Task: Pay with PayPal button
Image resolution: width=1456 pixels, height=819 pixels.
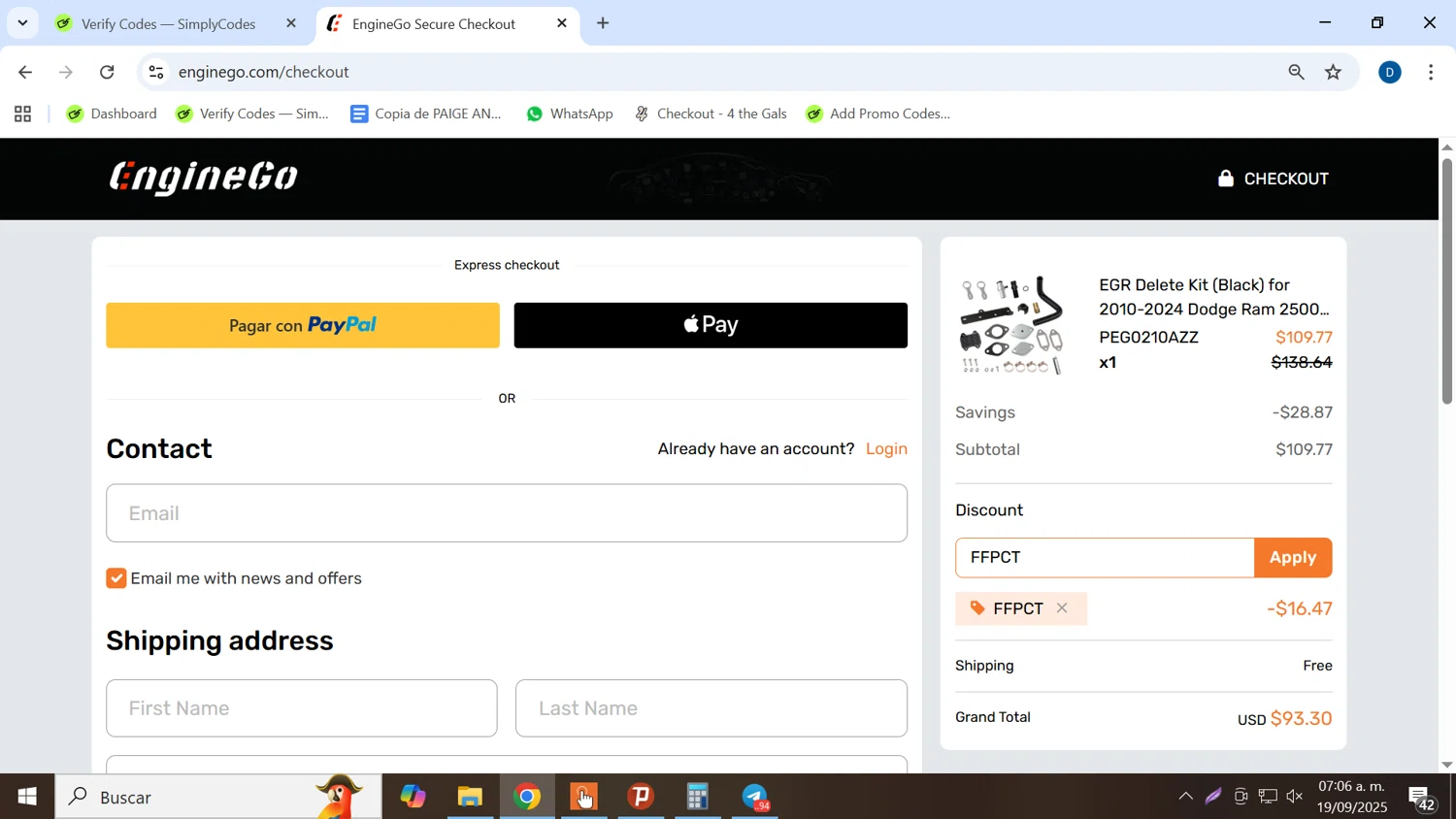Action: tap(303, 325)
